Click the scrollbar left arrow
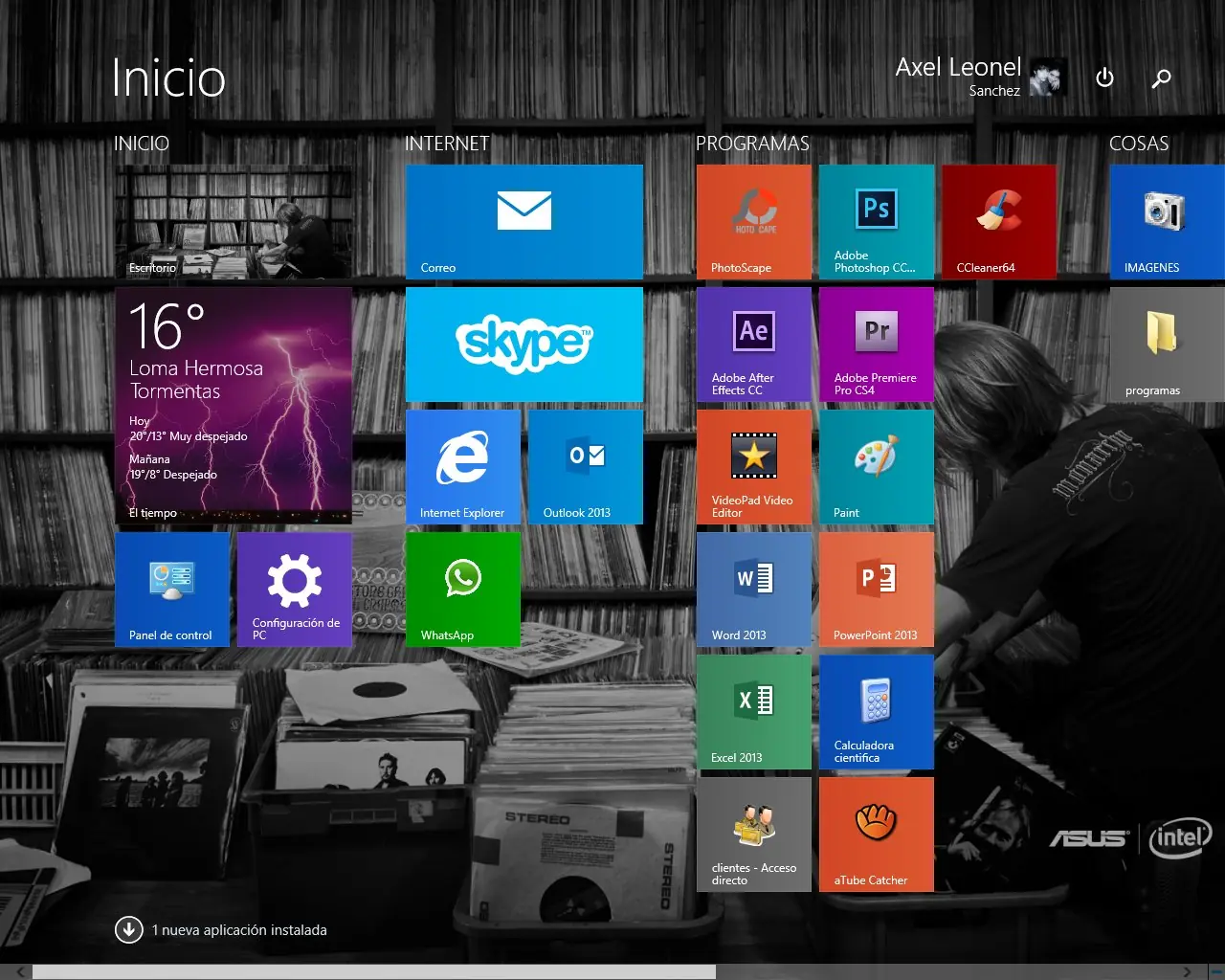 pyautogui.click(x=19, y=972)
